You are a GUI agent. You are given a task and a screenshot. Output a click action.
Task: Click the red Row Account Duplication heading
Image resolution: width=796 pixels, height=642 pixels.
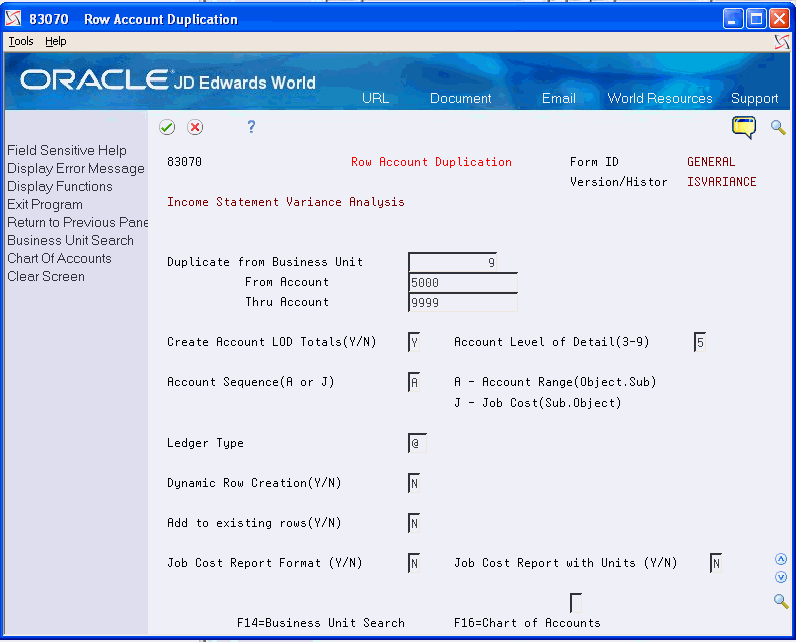click(431, 162)
